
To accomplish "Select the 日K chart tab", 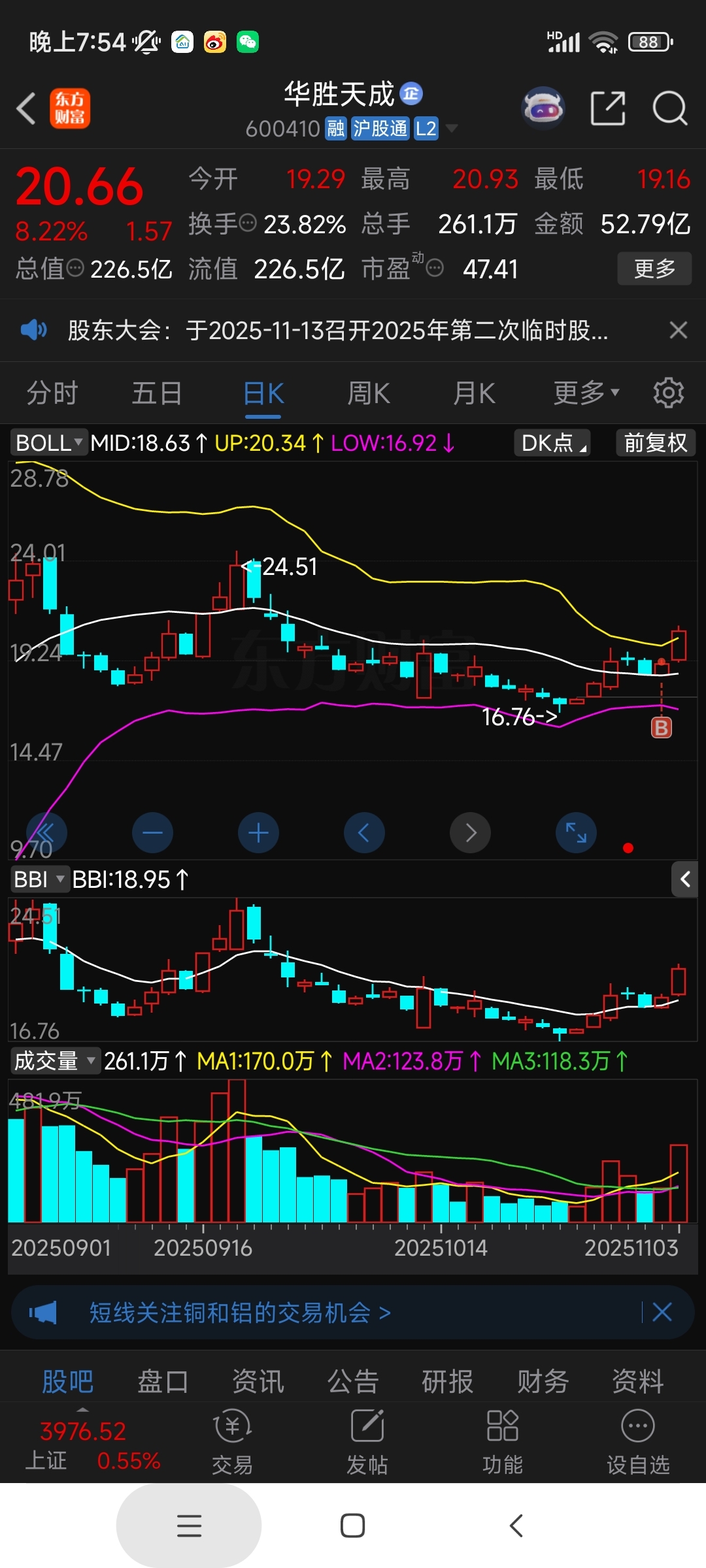I will (x=263, y=395).
